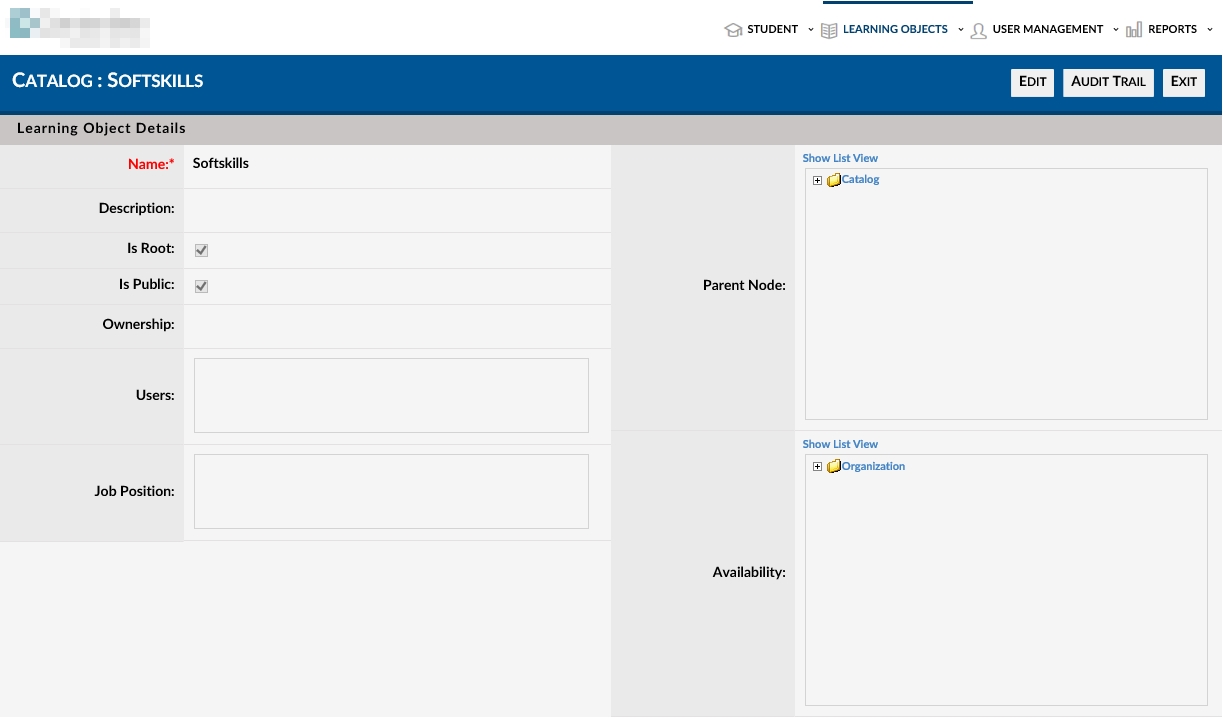Open the Student menu dropdown arrow
The image size is (1223, 718).
coord(811,30)
